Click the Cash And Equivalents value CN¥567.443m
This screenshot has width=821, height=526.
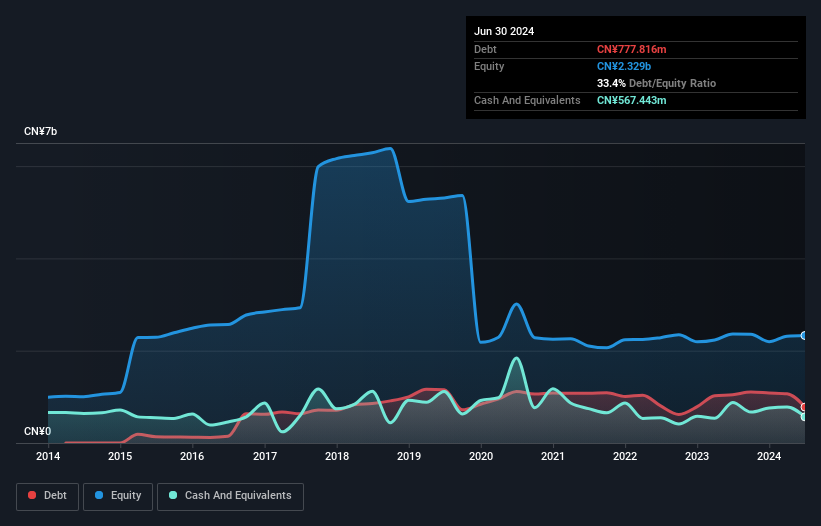[631, 100]
